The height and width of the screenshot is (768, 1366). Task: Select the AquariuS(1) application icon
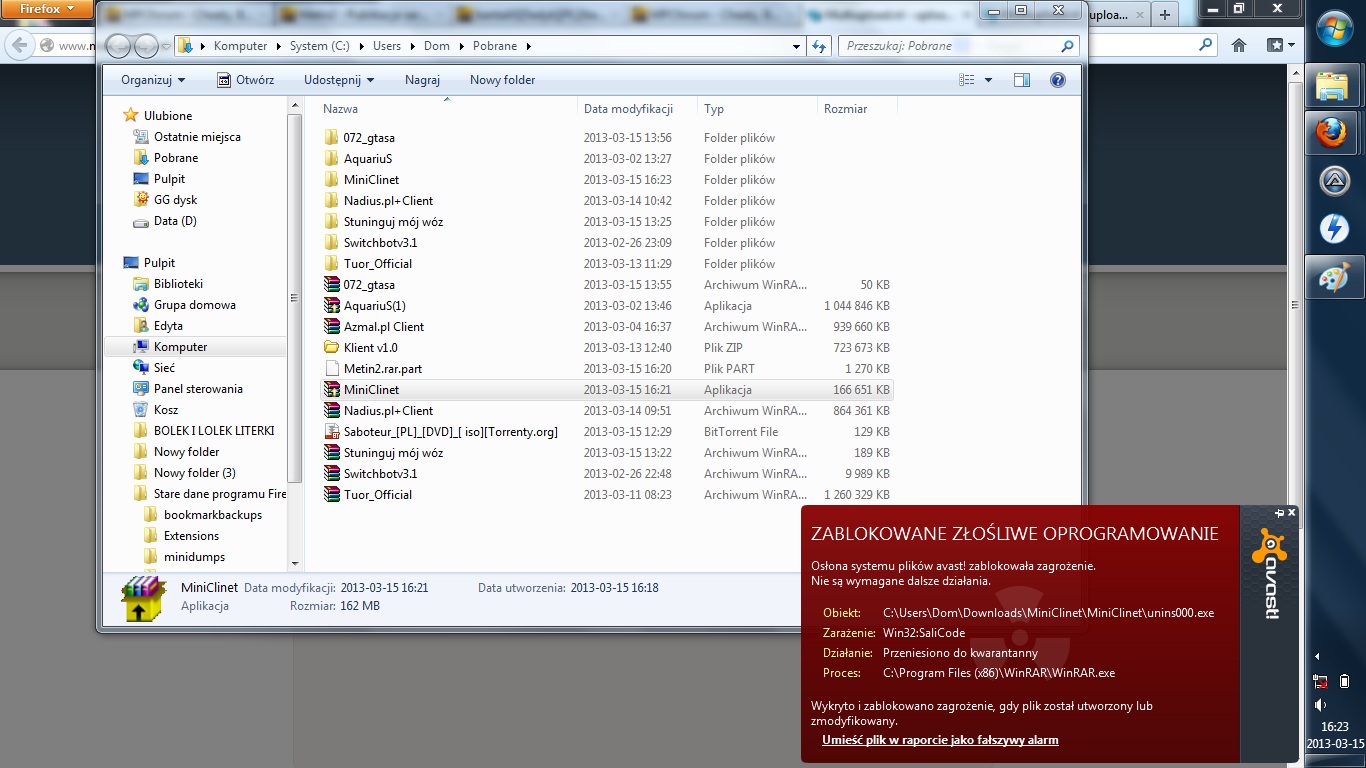332,306
